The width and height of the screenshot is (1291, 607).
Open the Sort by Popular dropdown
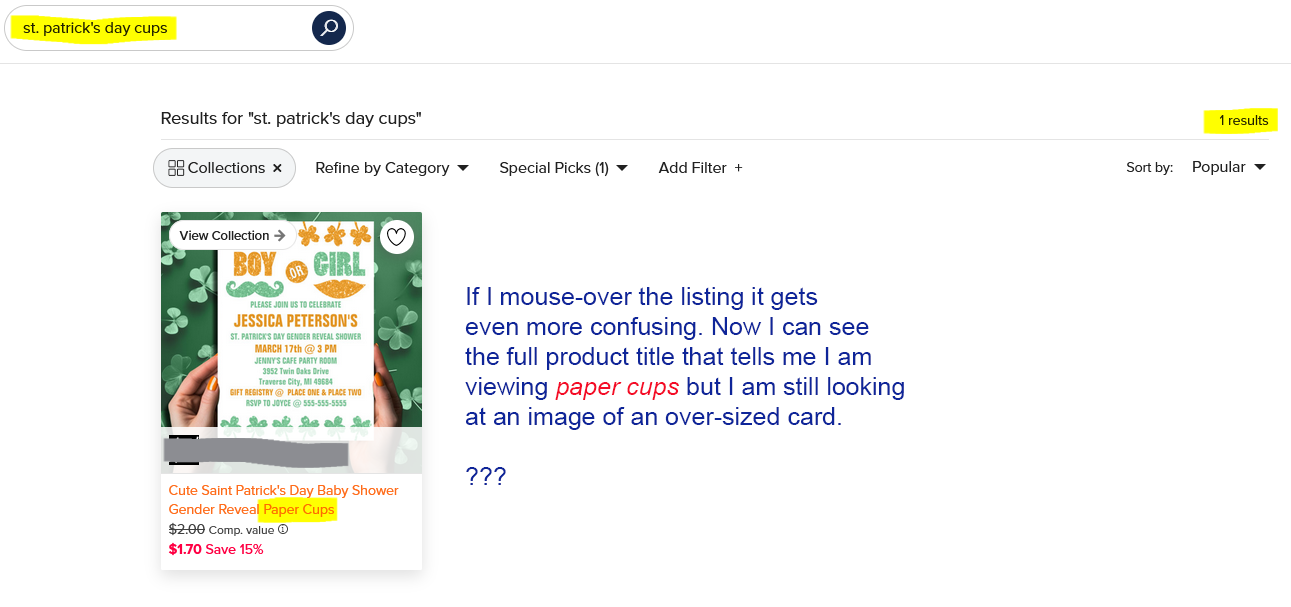(1228, 167)
